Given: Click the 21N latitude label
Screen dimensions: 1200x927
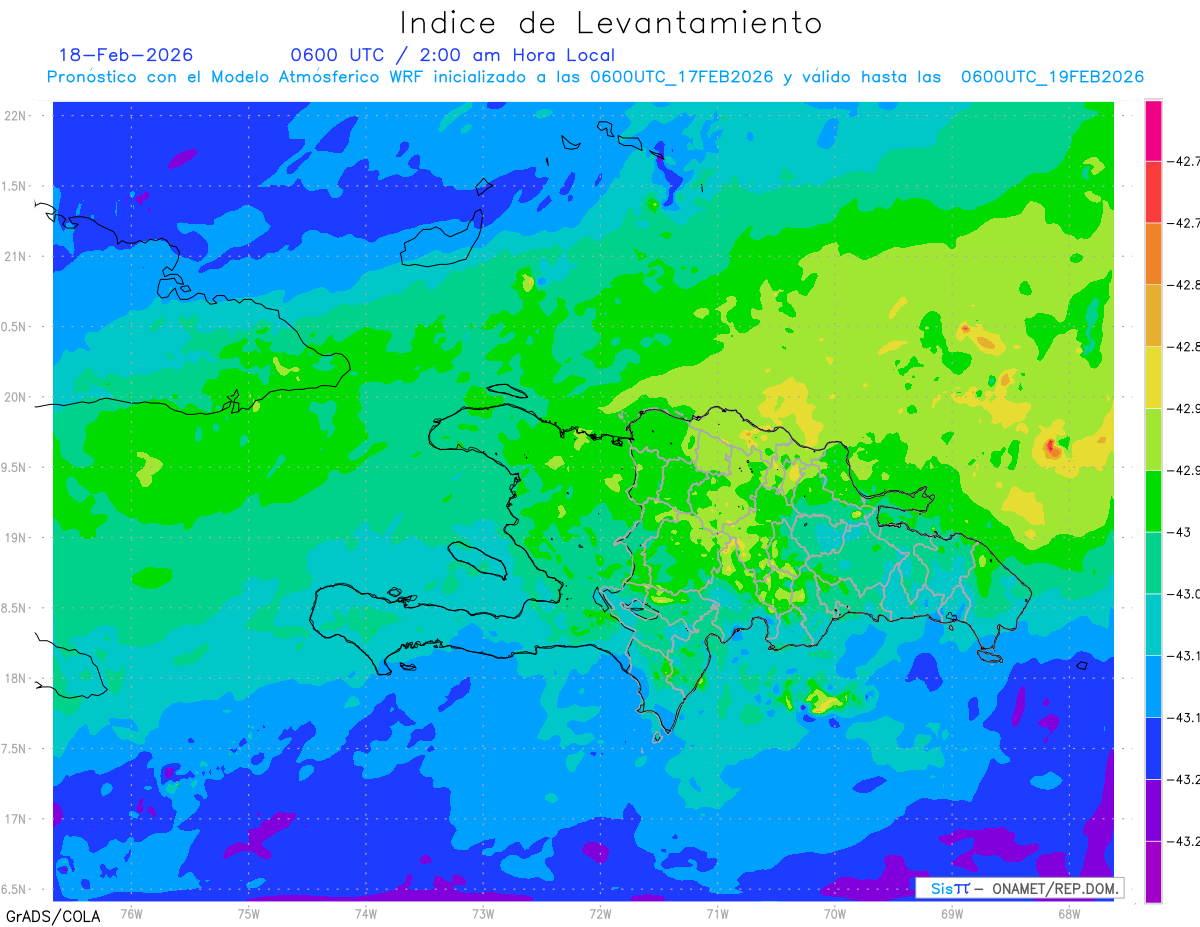Looking at the screenshot, I should click(x=15, y=256).
